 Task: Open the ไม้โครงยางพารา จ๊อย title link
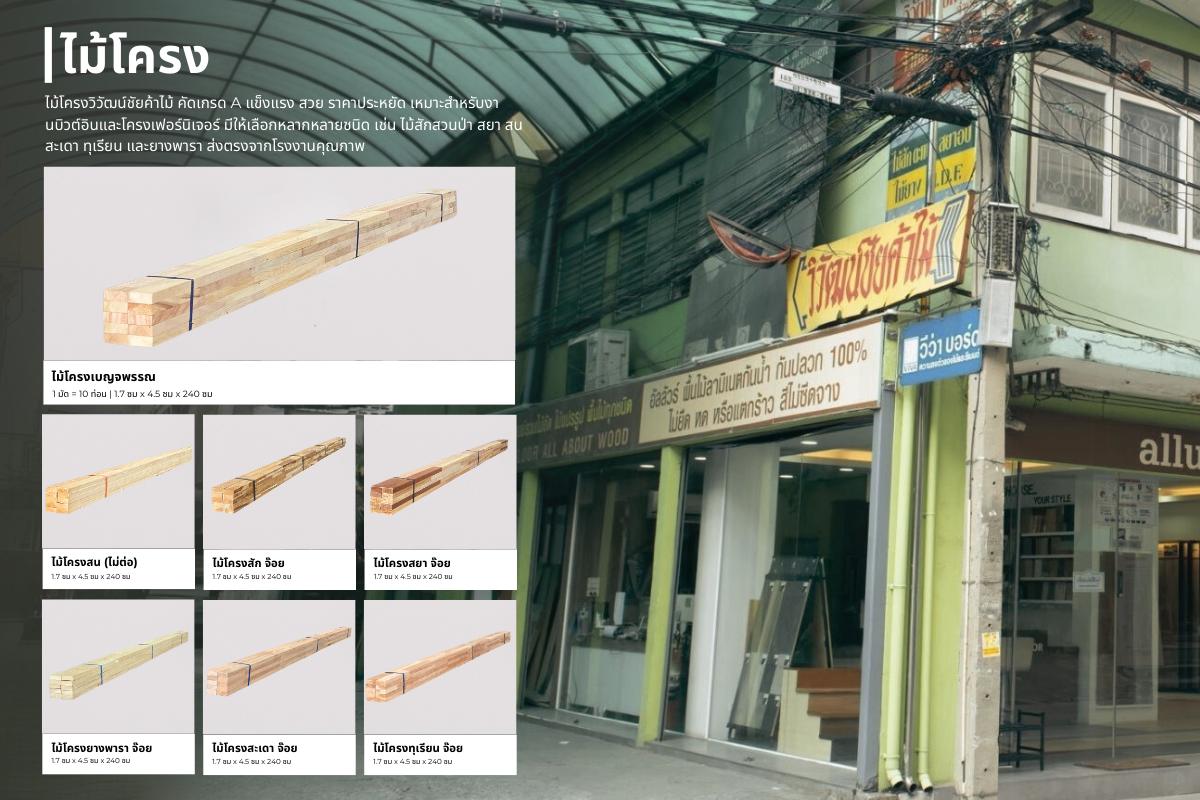(102, 748)
